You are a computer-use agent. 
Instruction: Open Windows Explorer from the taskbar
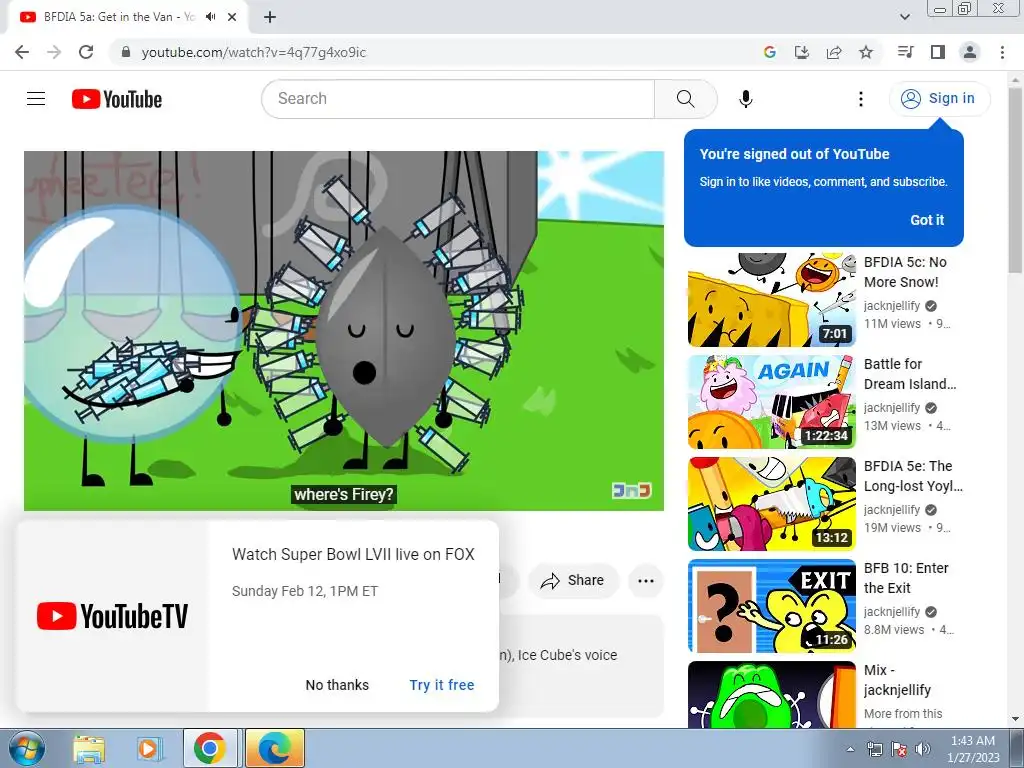click(x=89, y=748)
